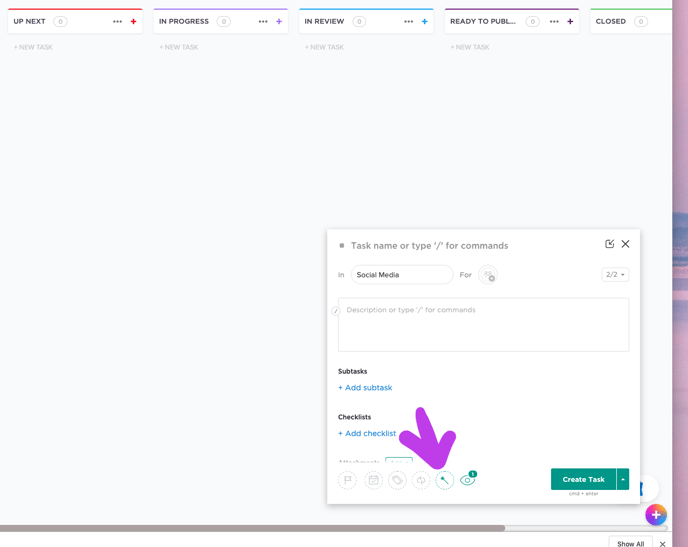Viewport: 688px width, 547px height.
Task: Click the assignee avatar next to For
Action: pyautogui.click(x=487, y=275)
